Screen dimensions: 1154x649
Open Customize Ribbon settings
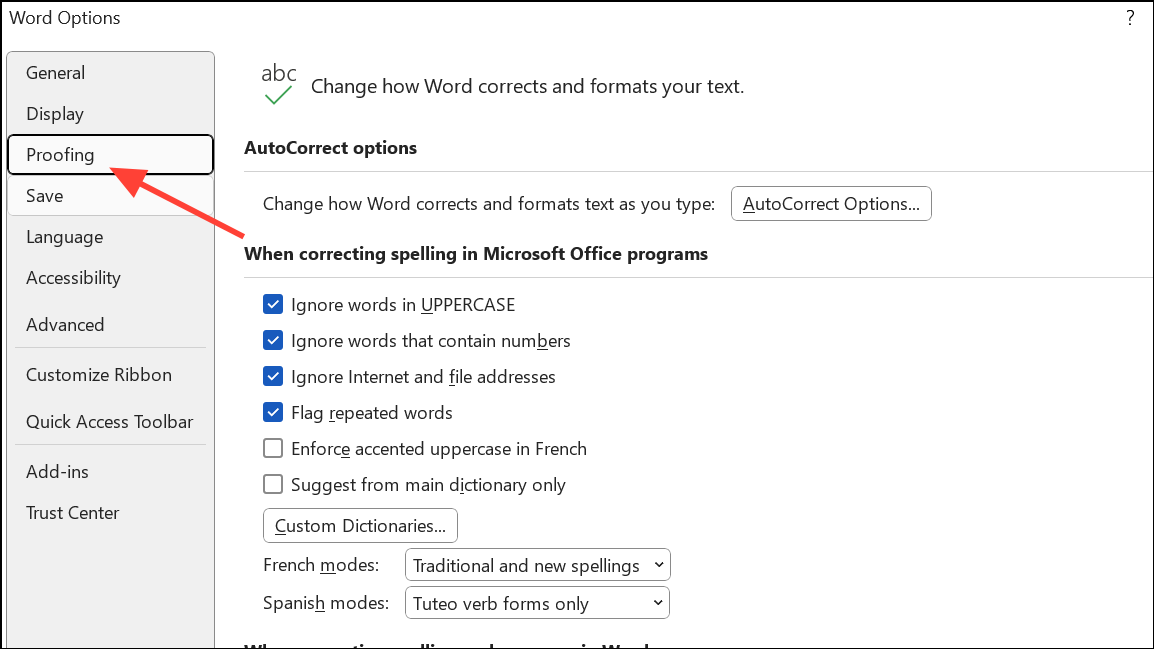coord(110,375)
